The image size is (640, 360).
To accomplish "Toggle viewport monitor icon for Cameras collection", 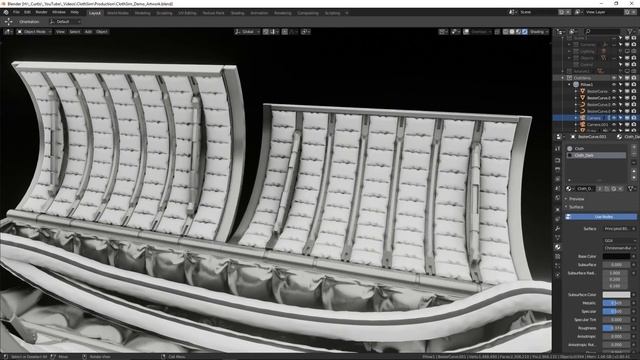I will (x=627, y=44).
